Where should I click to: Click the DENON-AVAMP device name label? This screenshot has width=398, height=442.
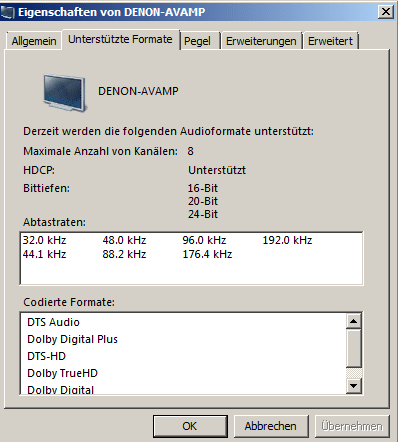(x=138, y=91)
